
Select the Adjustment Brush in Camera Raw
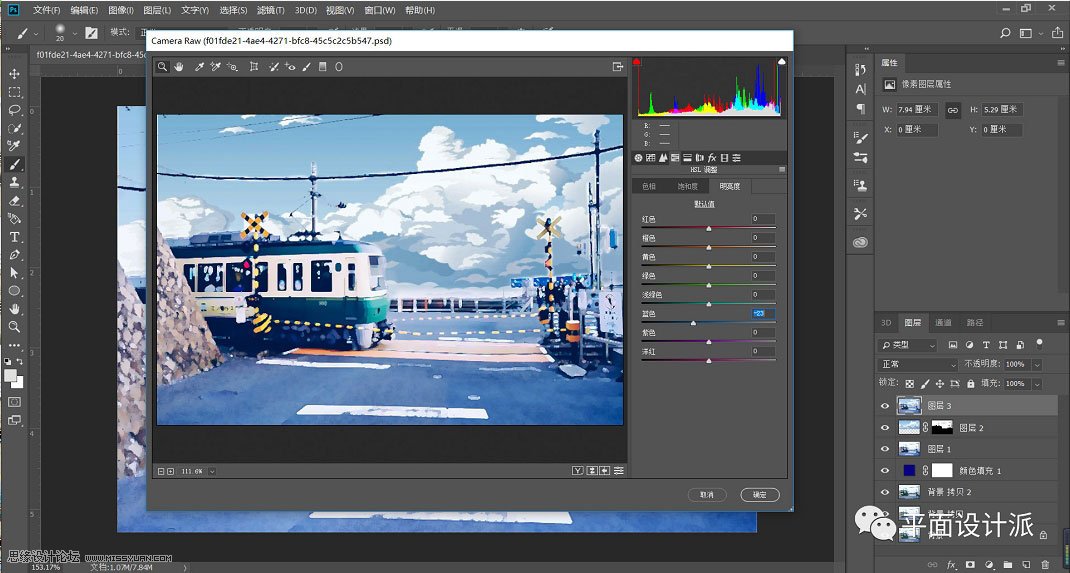[306, 67]
